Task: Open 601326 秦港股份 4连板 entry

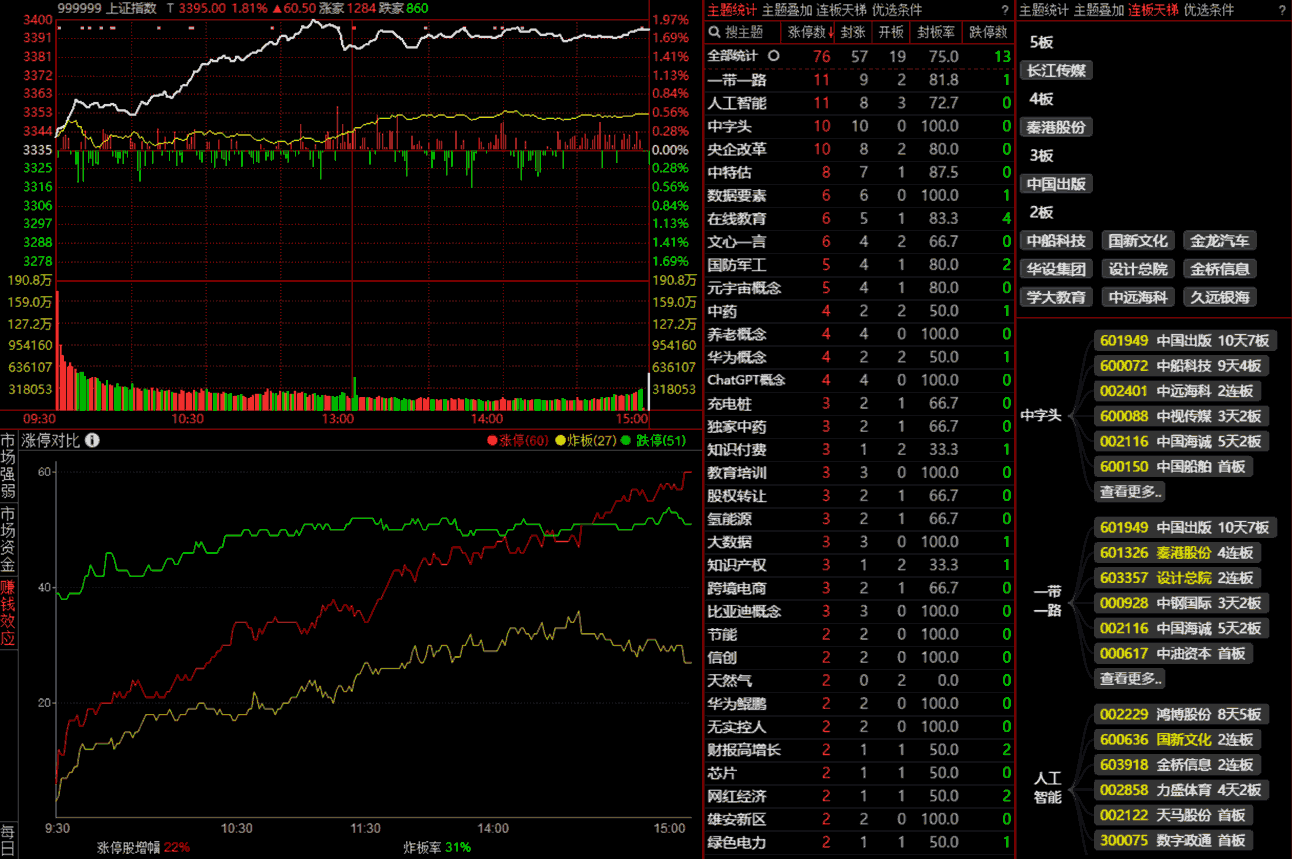Action: pyautogui.click(x=1178, y=553)
